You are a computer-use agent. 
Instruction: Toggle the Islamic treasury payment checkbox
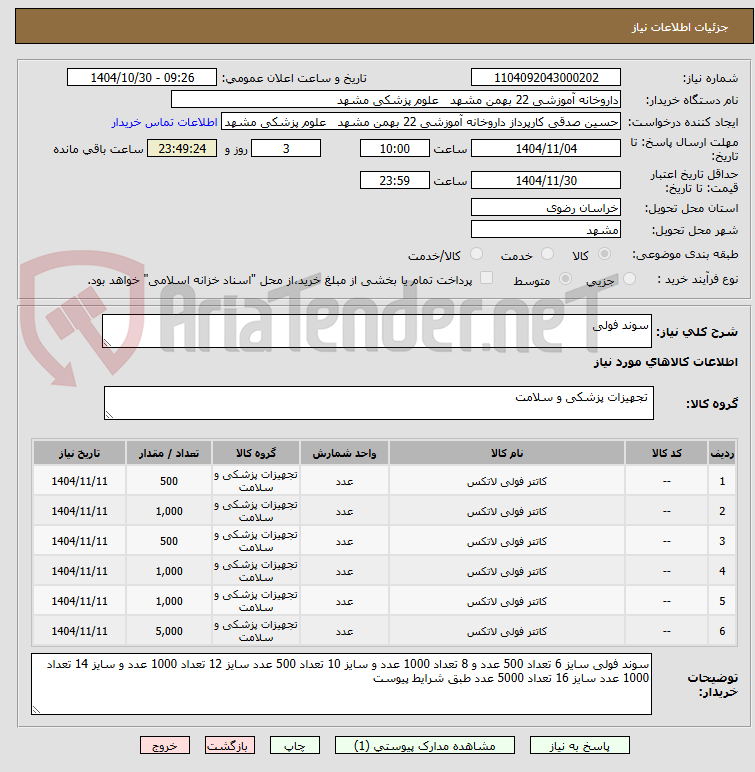click(x=487, y=278)
